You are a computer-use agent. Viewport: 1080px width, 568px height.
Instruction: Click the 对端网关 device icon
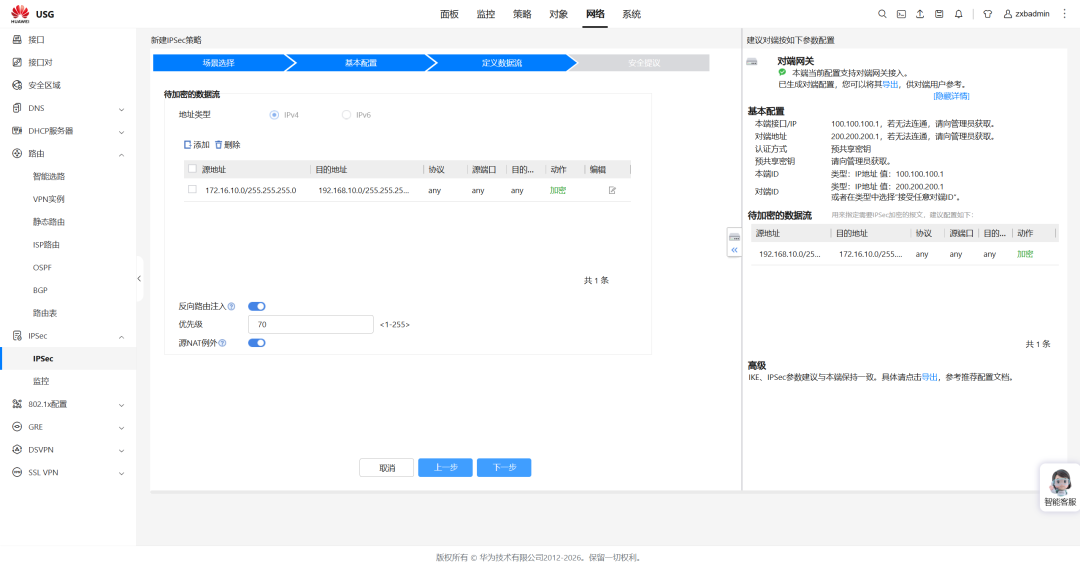tap(752, 61)
